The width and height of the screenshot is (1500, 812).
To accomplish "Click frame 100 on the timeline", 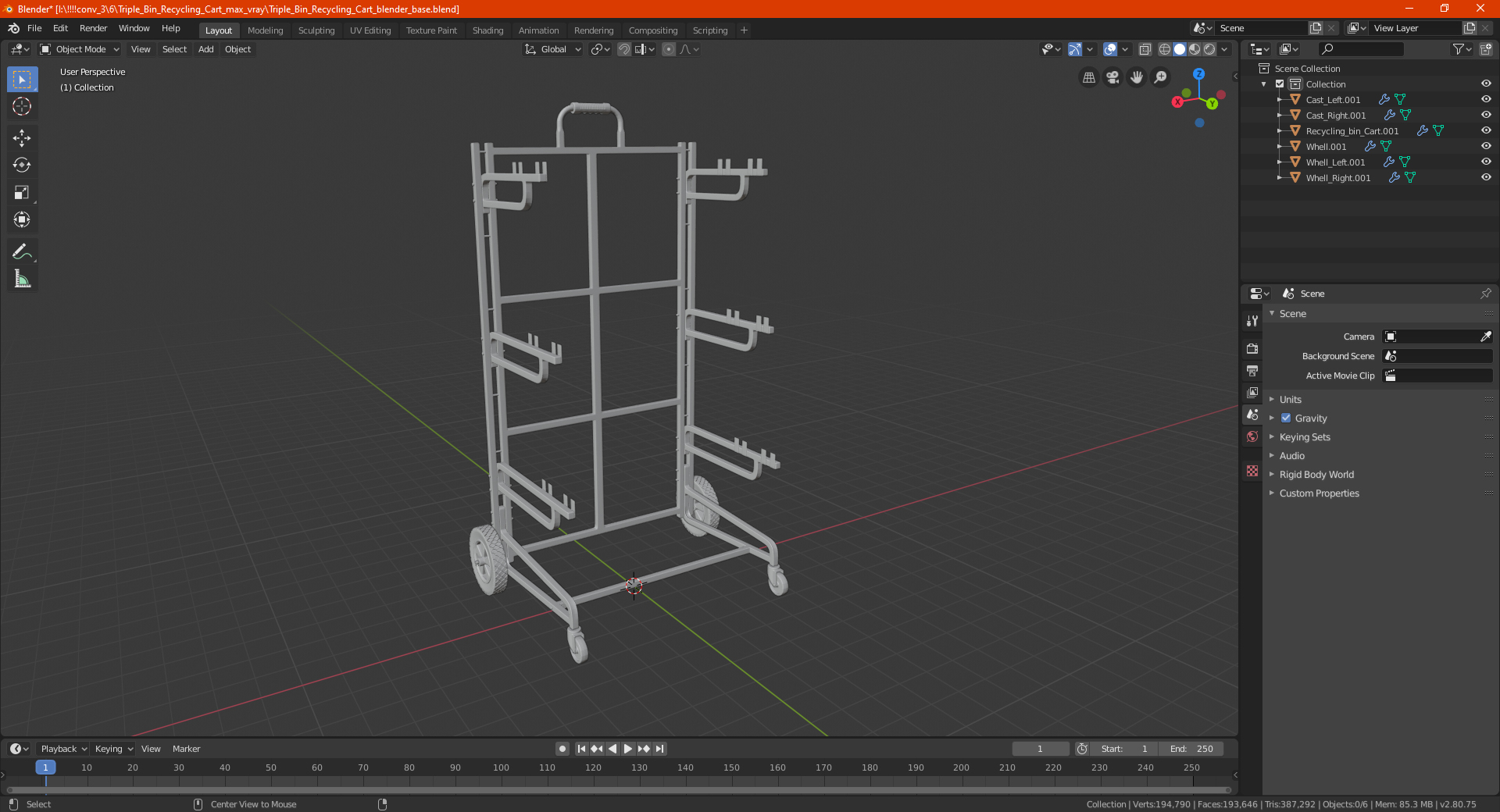I will (501, 767).
